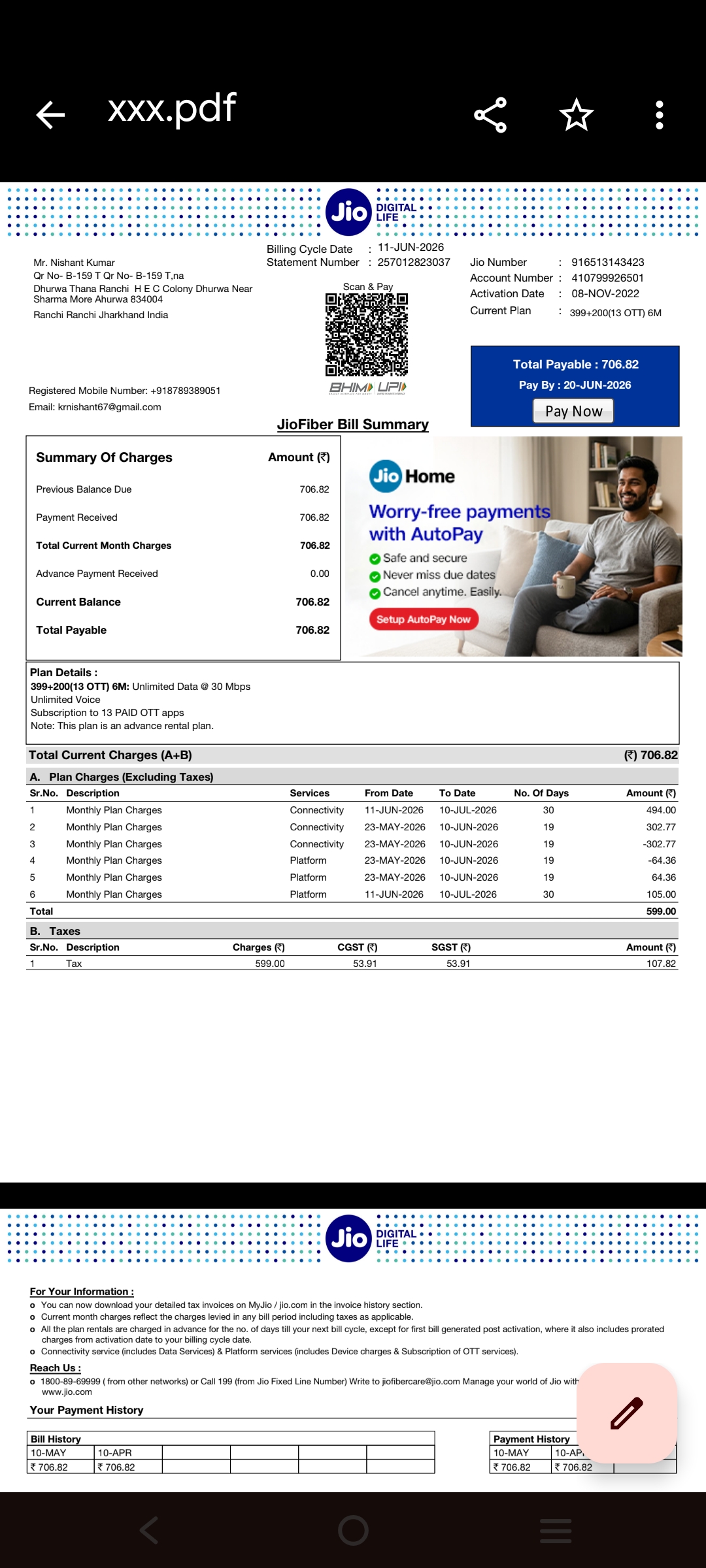Tap the Android back navigation button
706x1568 pixels.
click(x=150, y=1530)
